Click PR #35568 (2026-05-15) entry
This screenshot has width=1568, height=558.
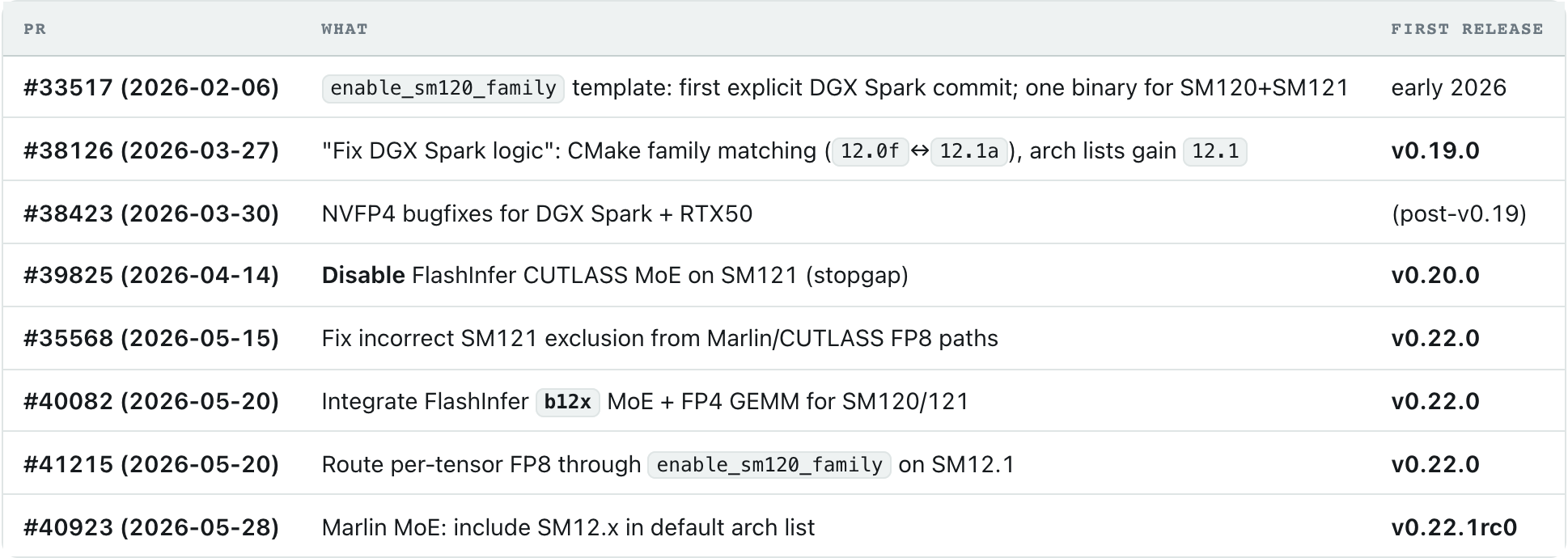point(151,338)
